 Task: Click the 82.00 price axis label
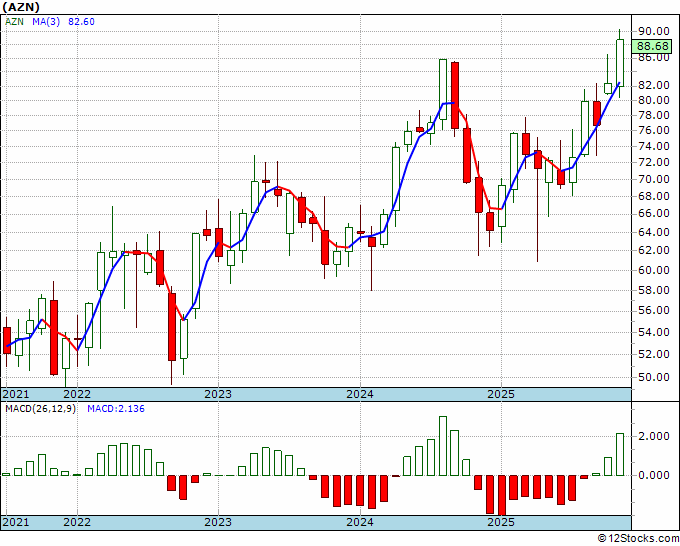pos(653,85)
